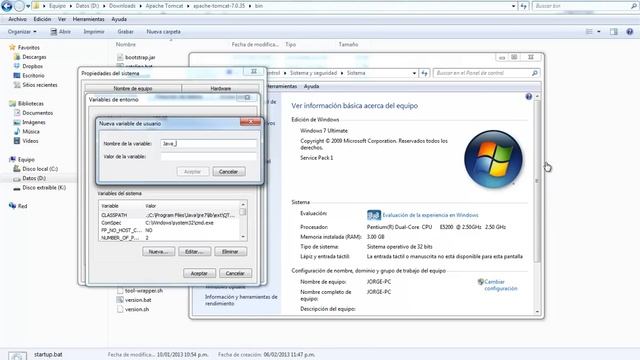The width and height of the screenshot is (640, 360).
Task: Click the Nombre de la variable field
Action: [x=208, y=144]
